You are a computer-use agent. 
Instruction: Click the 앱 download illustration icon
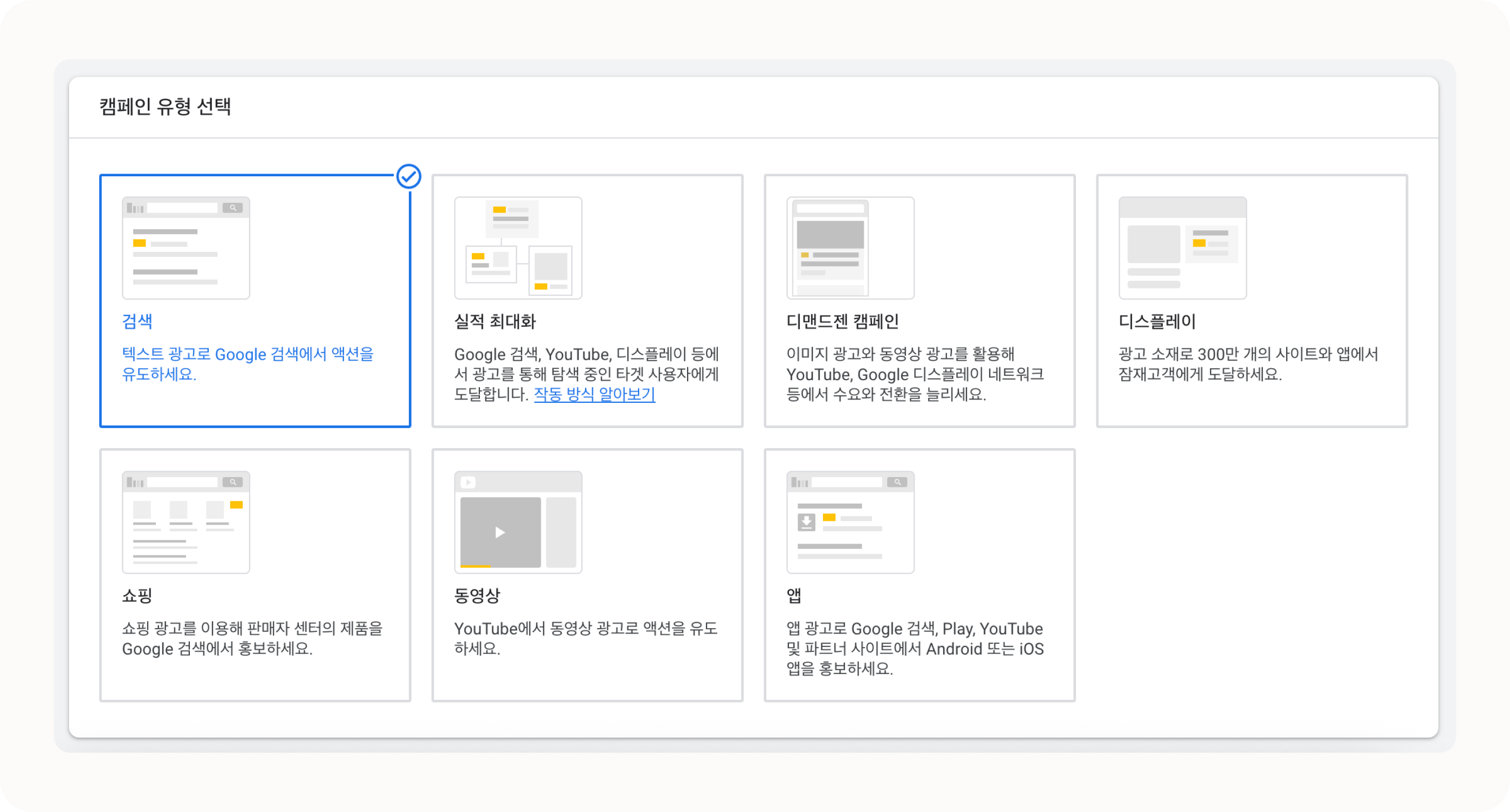850,521
